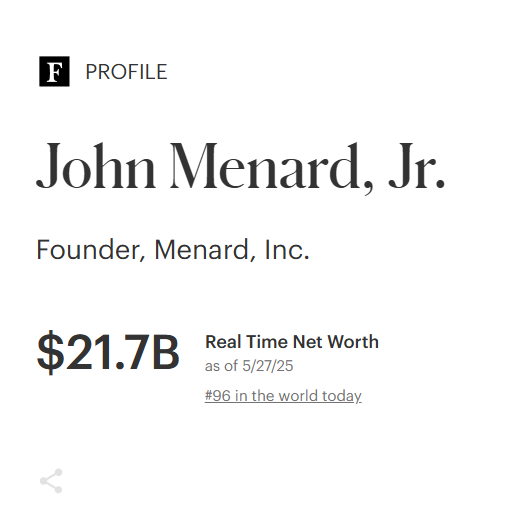Follow the #96 in the world today link
Screen dimensions: 508x532
coord(283,396)
